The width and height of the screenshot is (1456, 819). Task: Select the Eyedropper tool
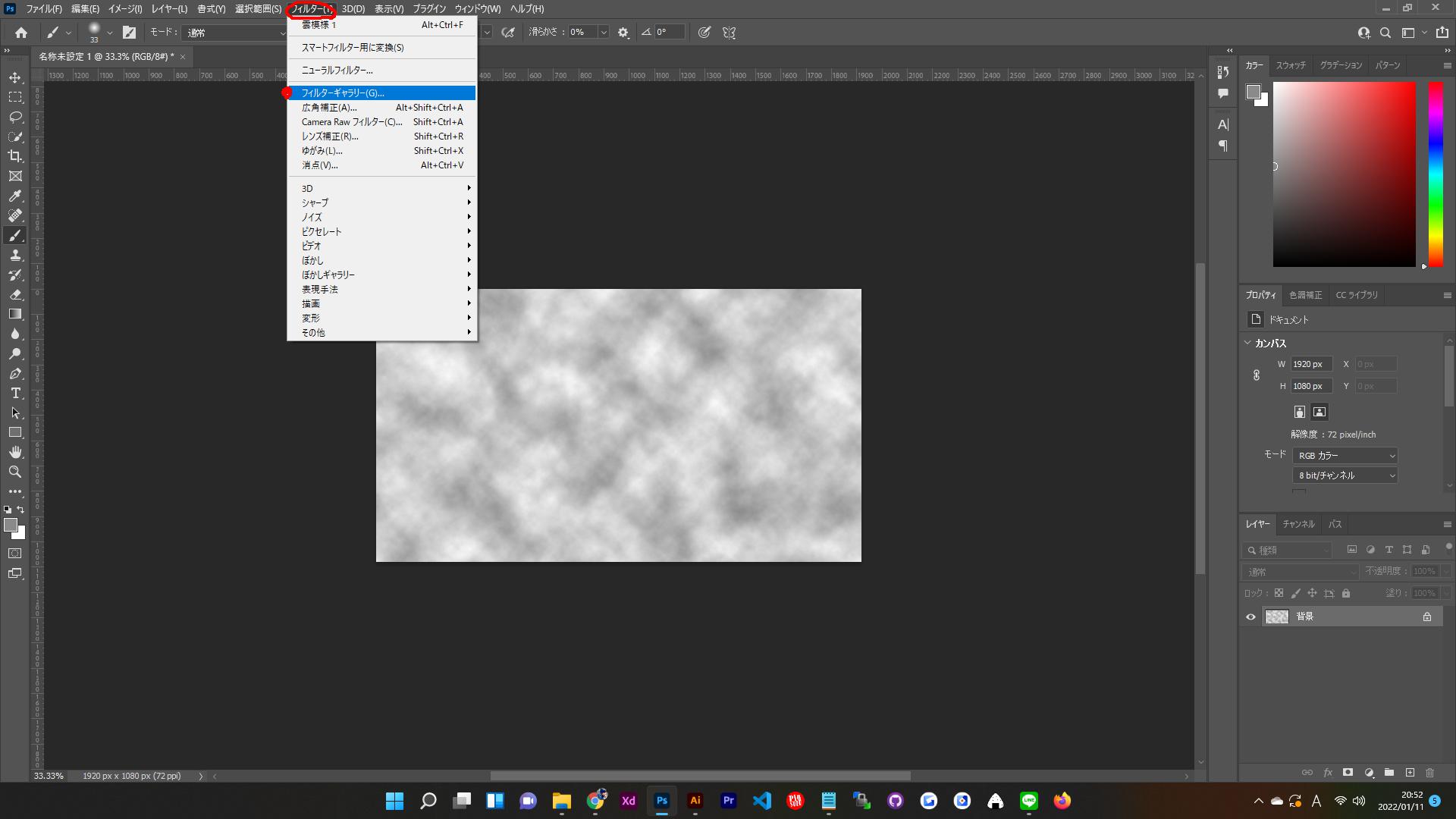point(15,196)
